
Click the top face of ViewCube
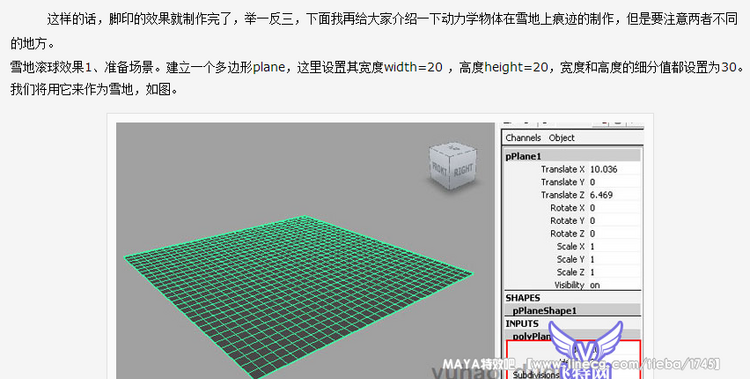[x=453, y=150]
